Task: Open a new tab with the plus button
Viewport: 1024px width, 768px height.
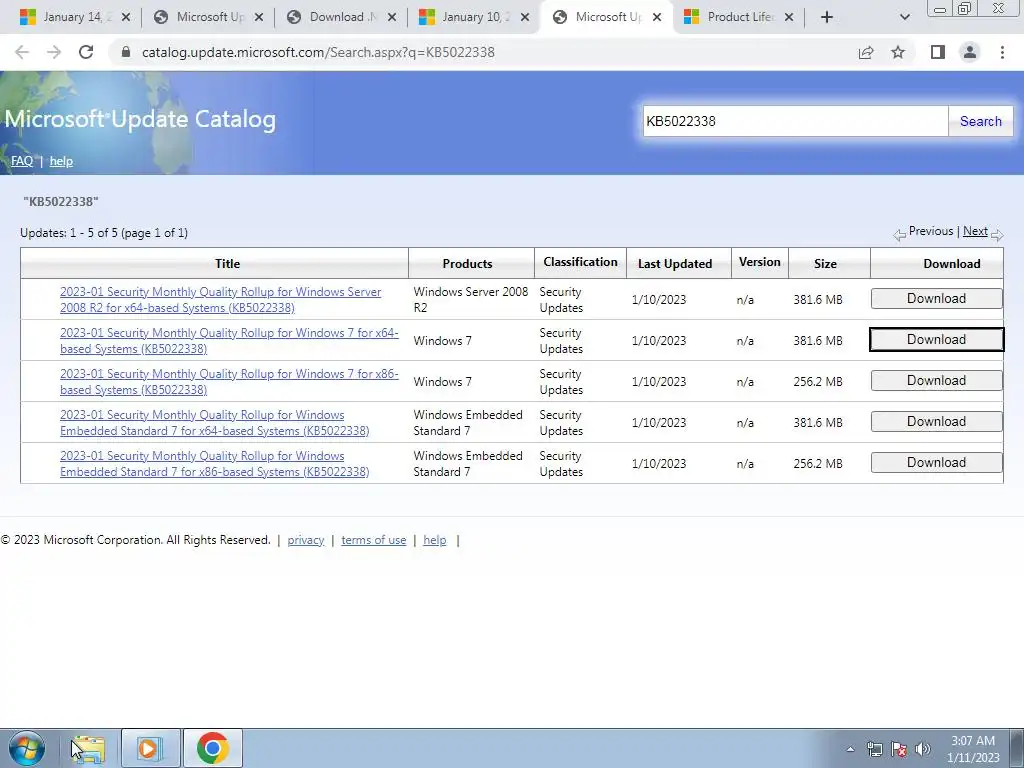Action: pos(827,17)
